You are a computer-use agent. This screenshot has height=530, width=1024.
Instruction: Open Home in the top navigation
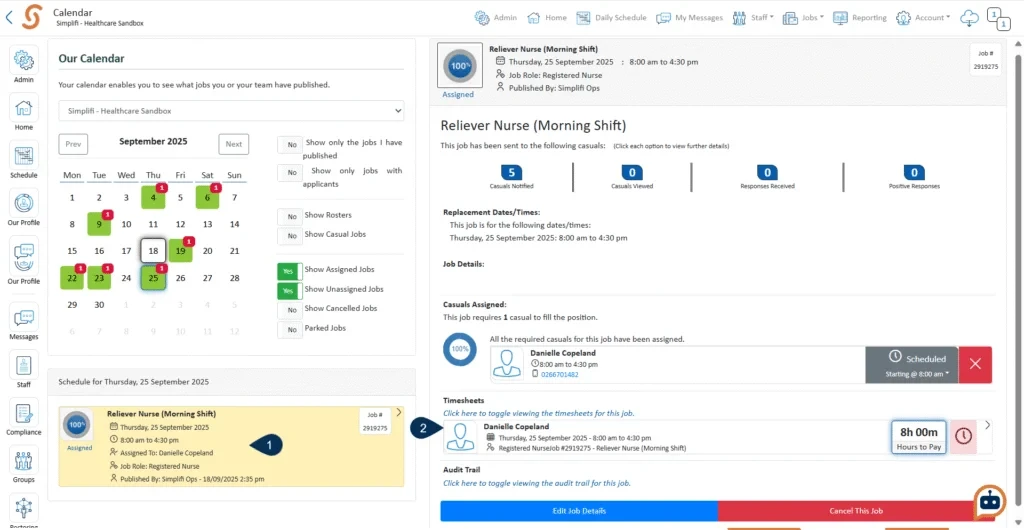tap(547, 18)
